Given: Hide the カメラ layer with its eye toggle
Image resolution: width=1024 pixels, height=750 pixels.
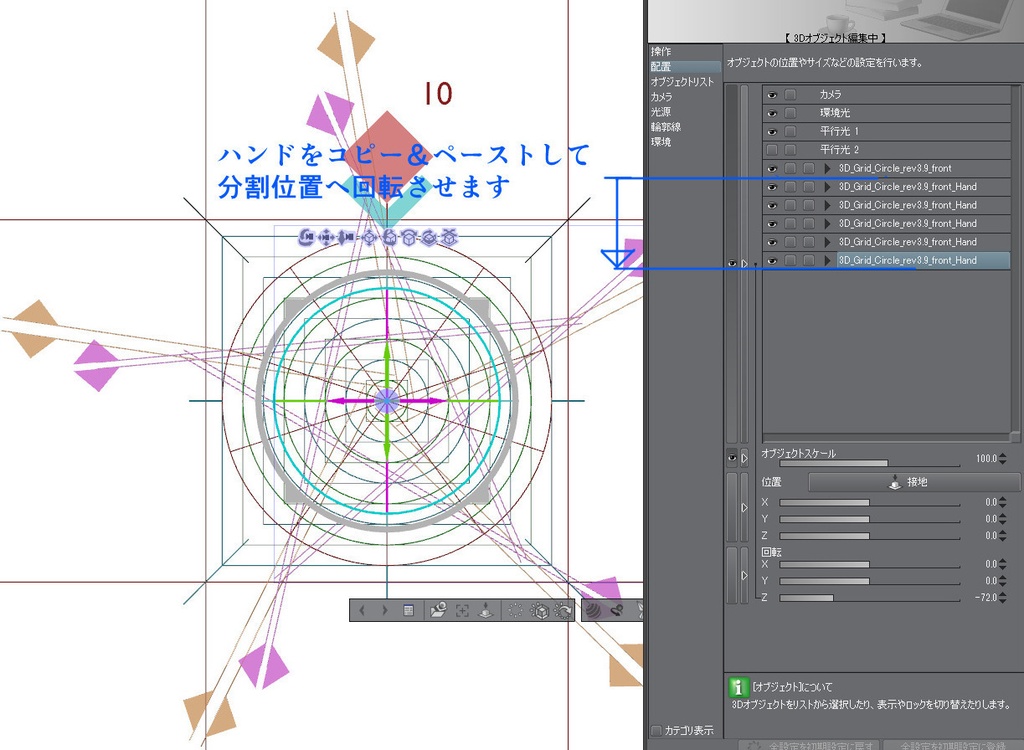Looking at the screenshot, I should coord(771,94).
